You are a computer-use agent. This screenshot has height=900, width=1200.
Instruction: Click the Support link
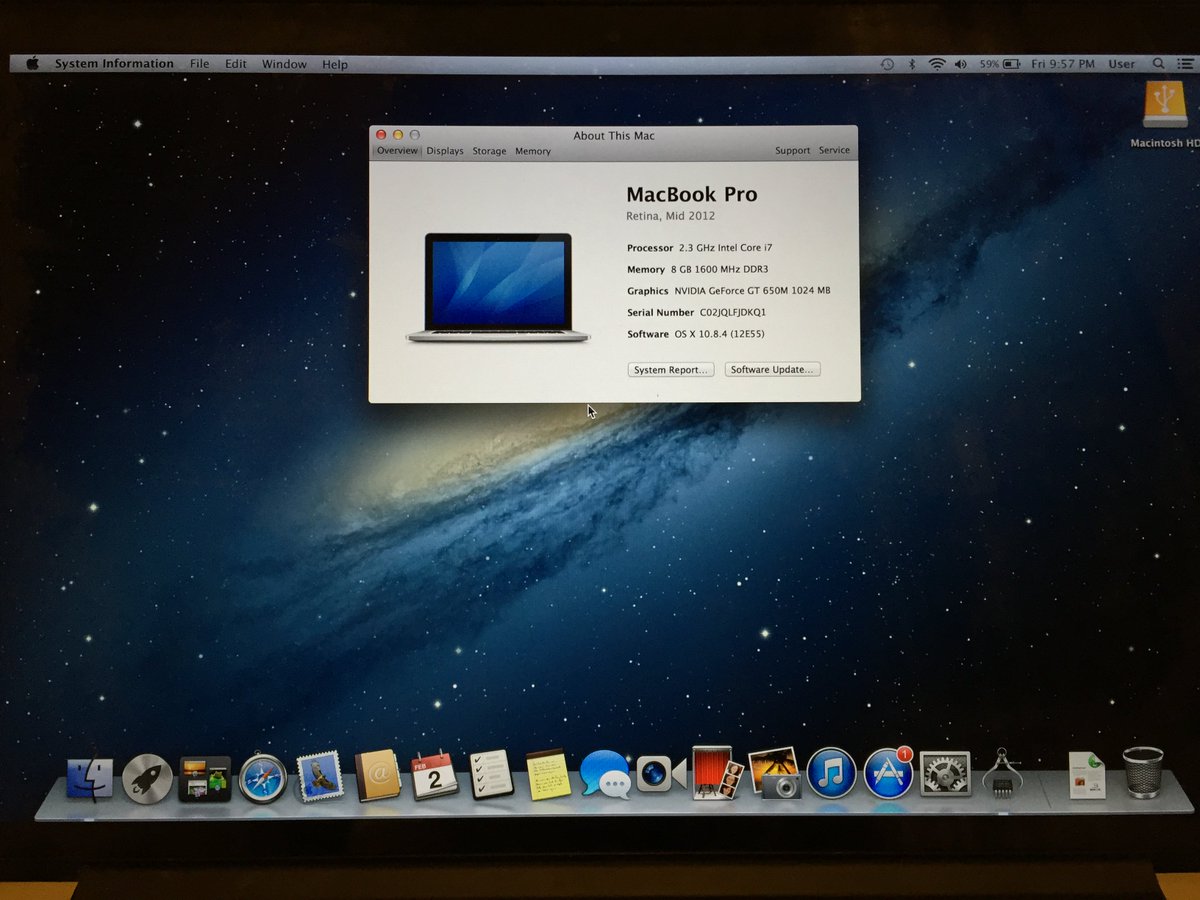click(792, 151)
